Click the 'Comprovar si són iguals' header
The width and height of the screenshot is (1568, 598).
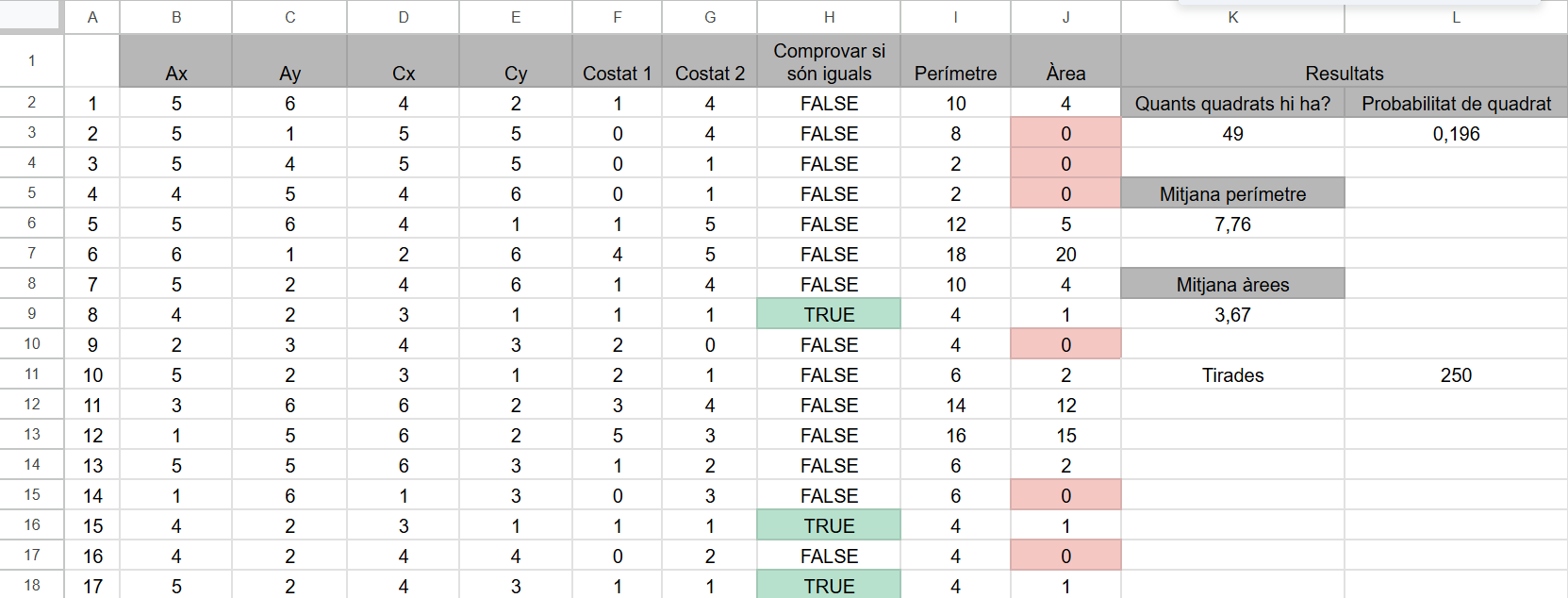[x=829, y=62]
